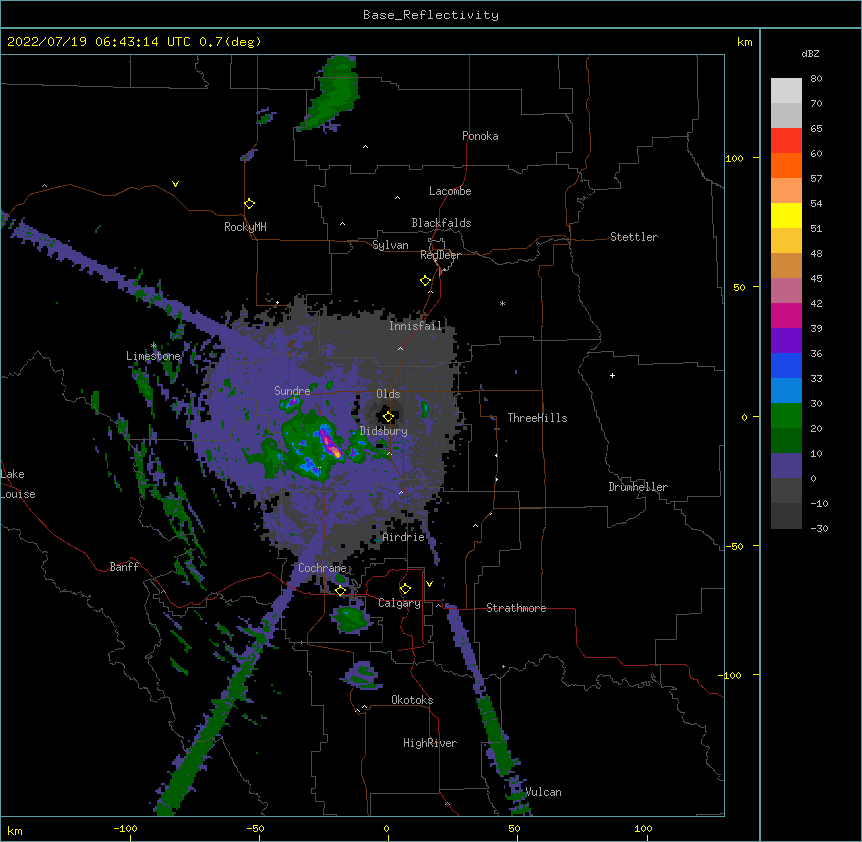
Task: Click the asterisk marker above Limestone label
Action: click(153, 346)
